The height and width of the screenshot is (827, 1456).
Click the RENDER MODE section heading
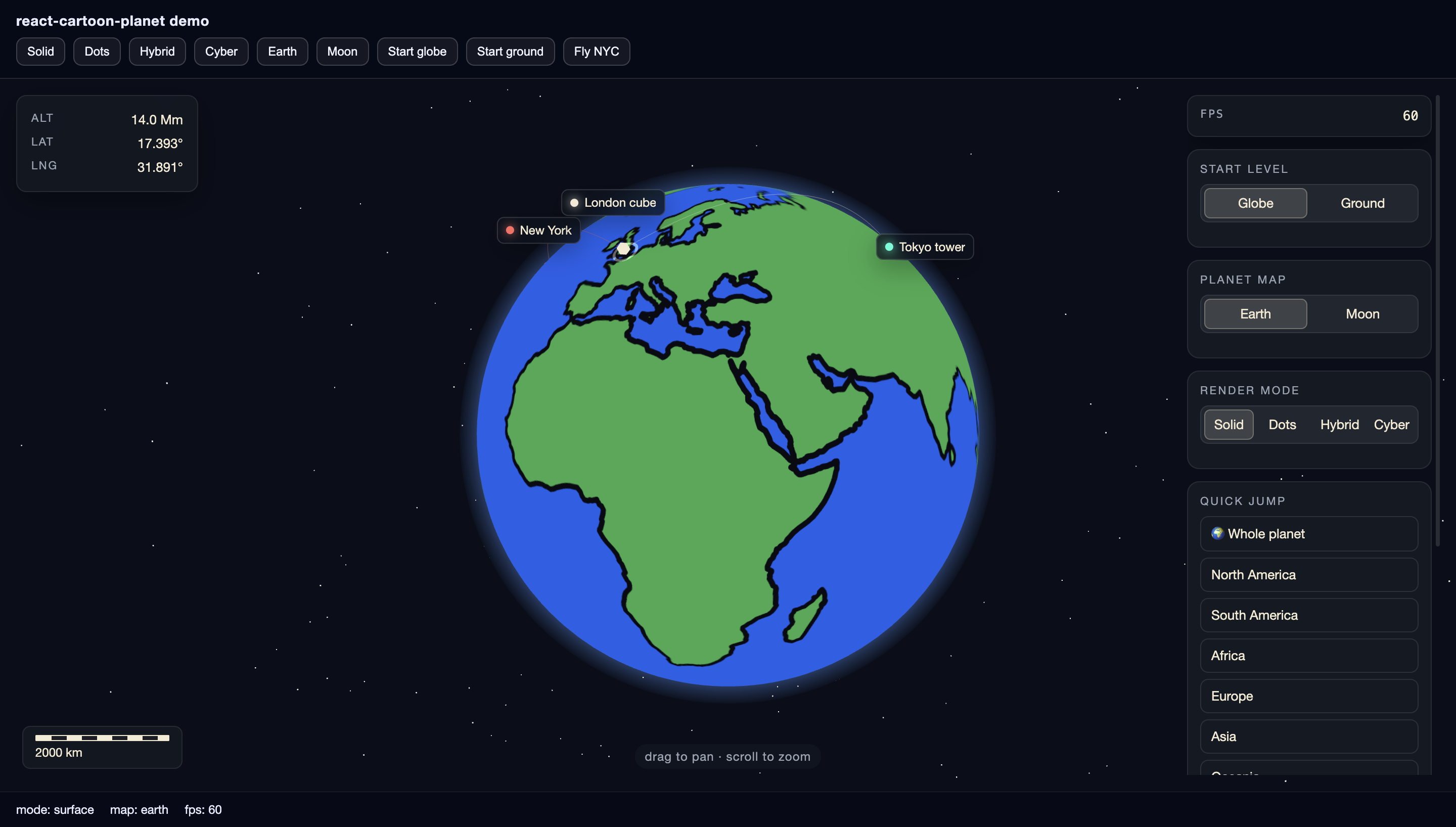coord(1249,390)
